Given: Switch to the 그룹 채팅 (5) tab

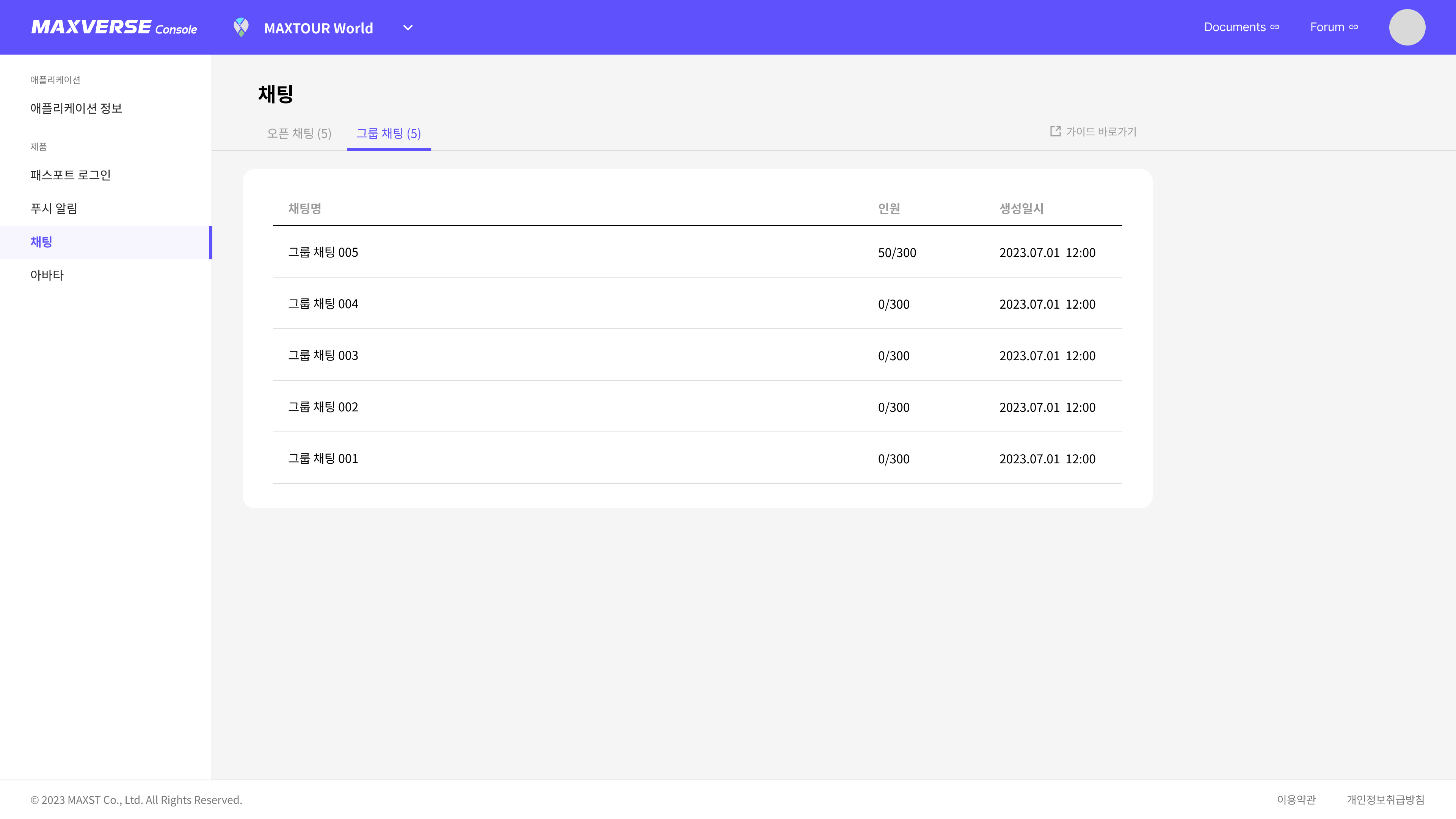Looking at the screenshot, I should click(389, 133).
